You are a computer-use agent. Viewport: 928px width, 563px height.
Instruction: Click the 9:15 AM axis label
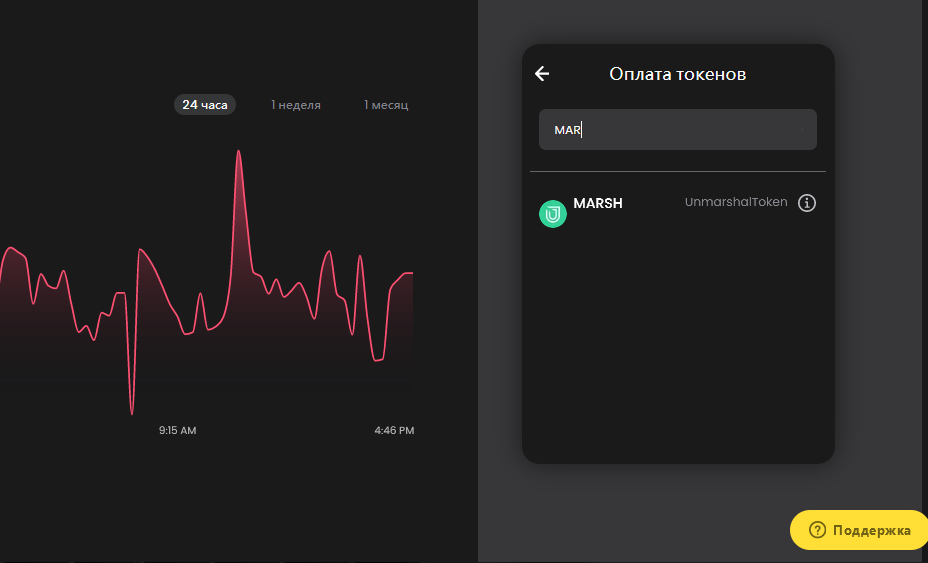tap(178, 430)
